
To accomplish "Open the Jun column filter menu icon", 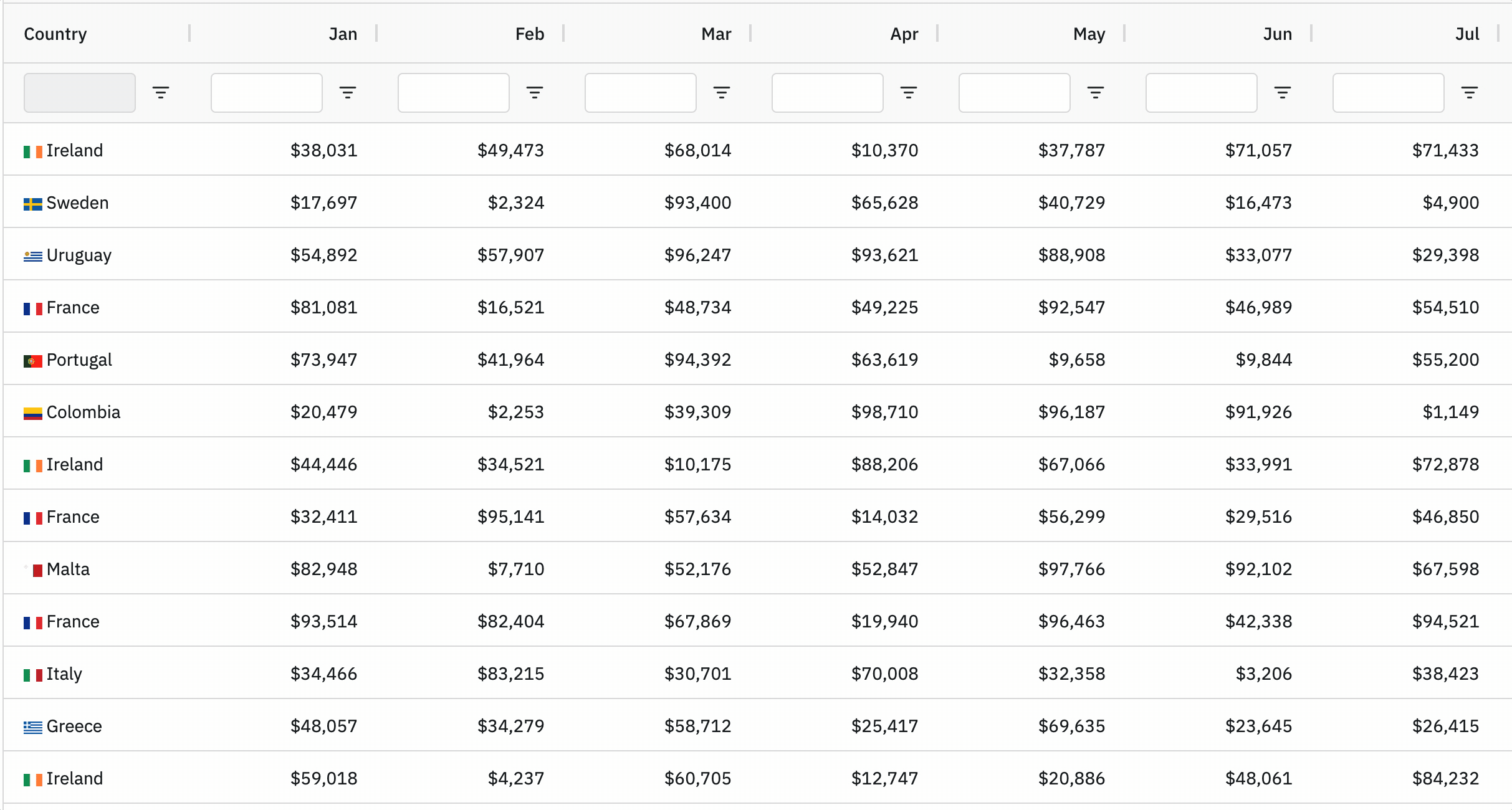I will 1283,93.
